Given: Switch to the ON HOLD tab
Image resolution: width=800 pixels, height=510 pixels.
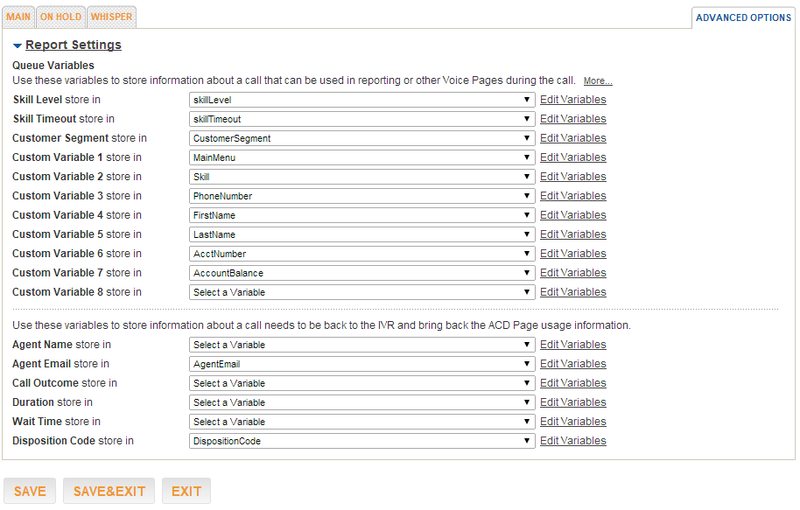Looking at the screenshot, I should pyautogui.click(x=61, y=17).
